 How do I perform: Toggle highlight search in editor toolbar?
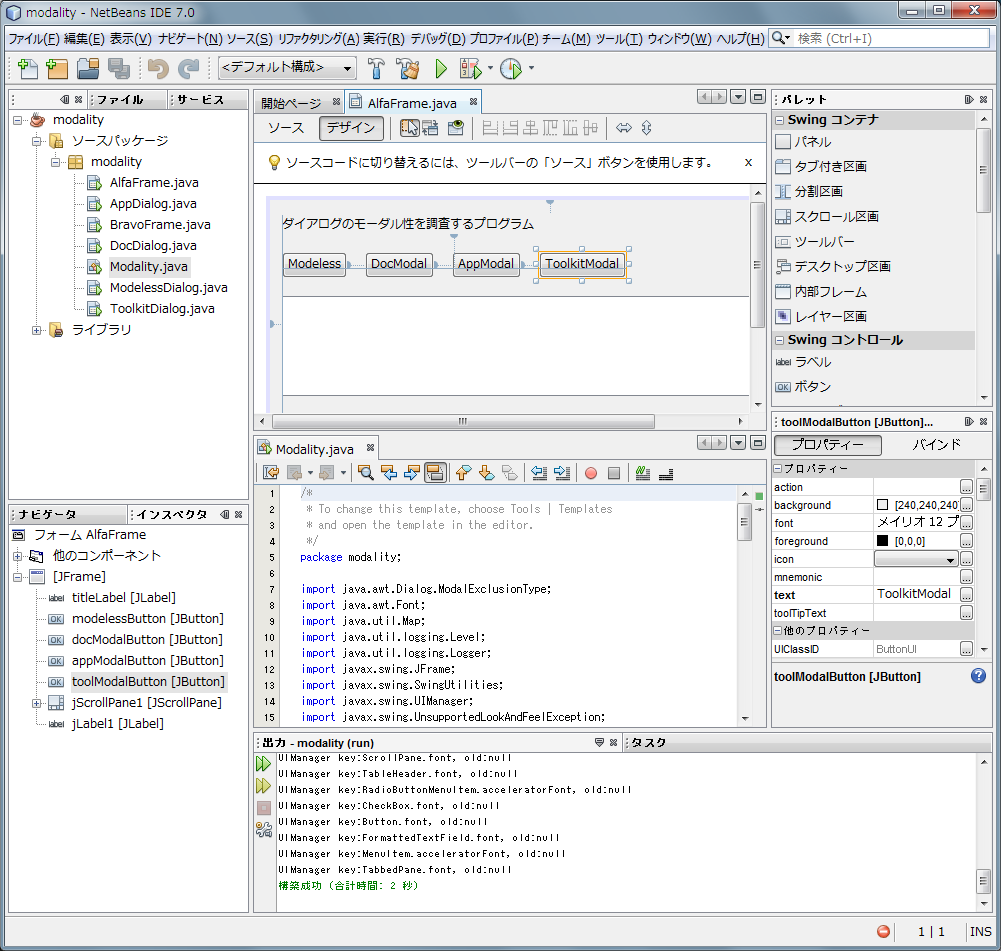point(434,473)
